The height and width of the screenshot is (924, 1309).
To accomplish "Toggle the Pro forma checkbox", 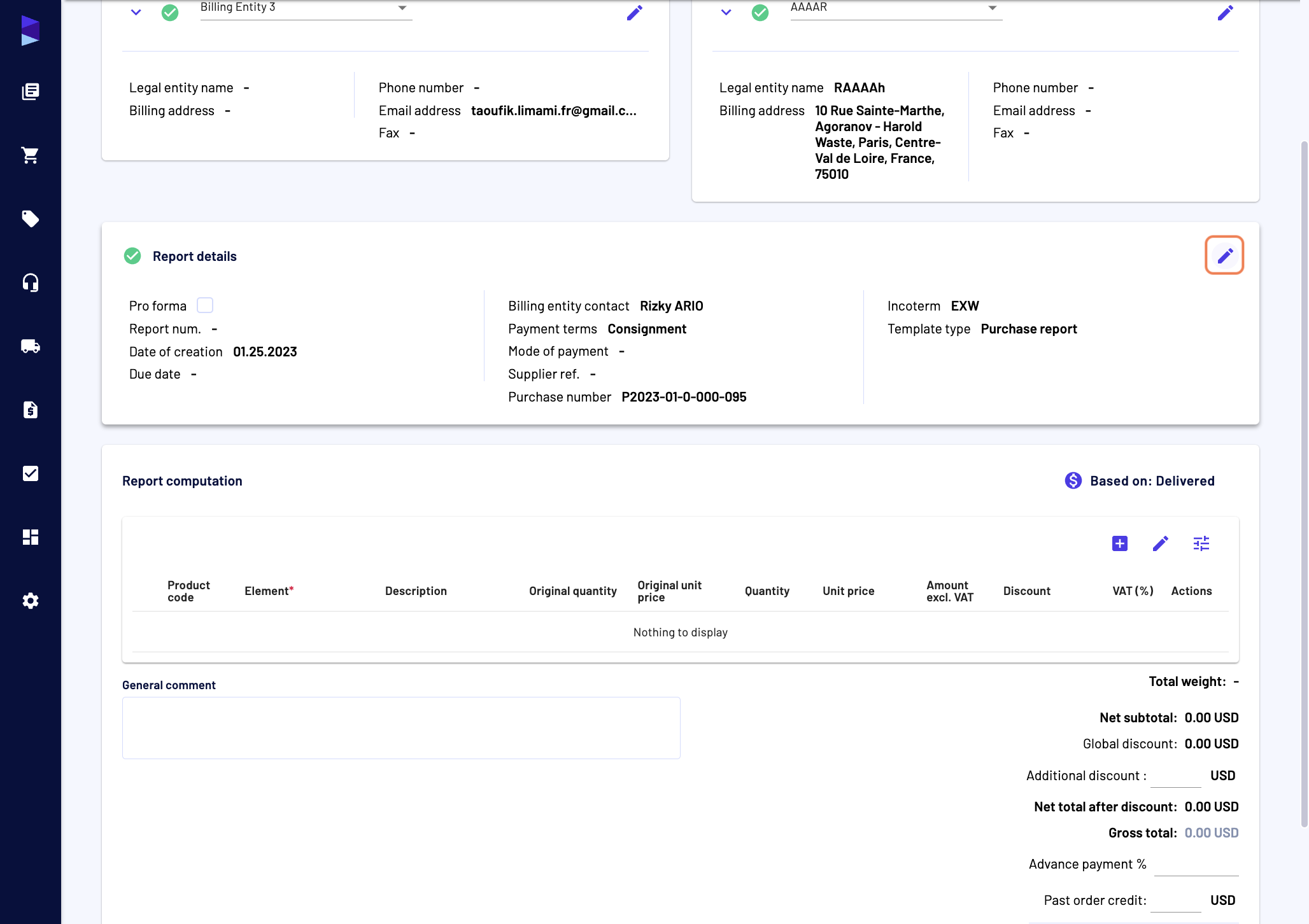I will coord(205,305).
